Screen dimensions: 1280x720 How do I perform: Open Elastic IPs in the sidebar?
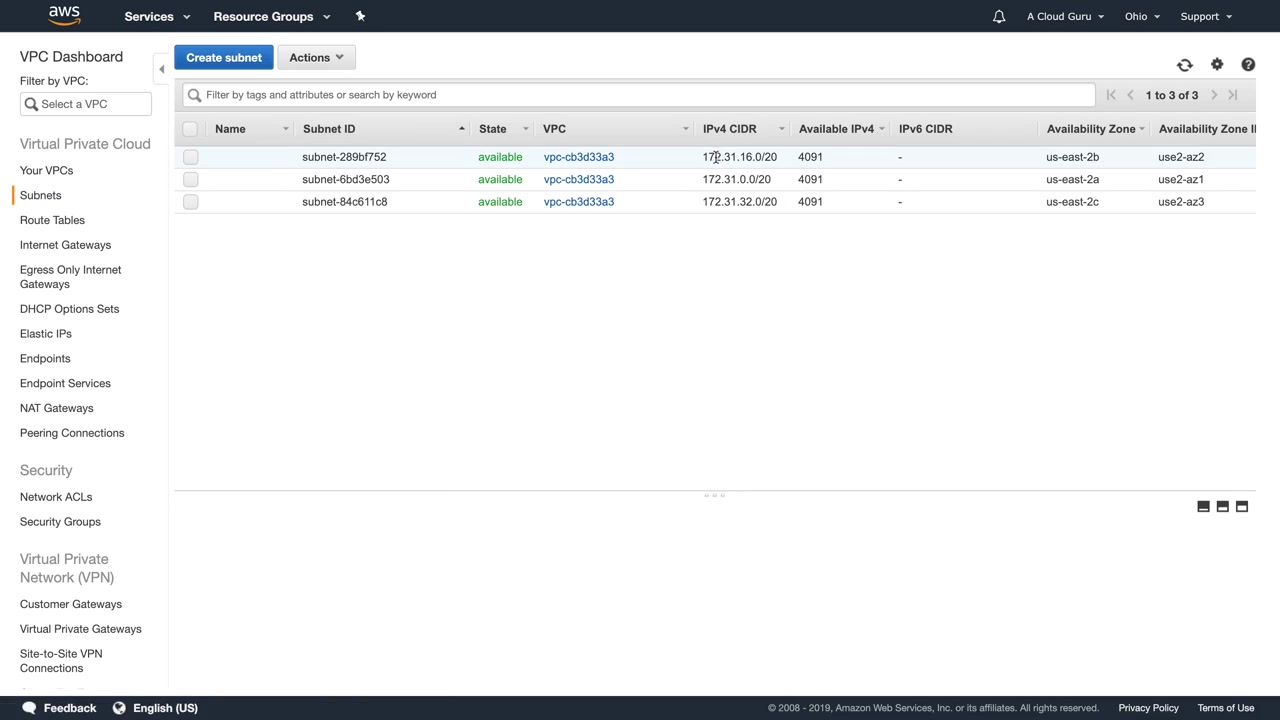click(46, 334)
